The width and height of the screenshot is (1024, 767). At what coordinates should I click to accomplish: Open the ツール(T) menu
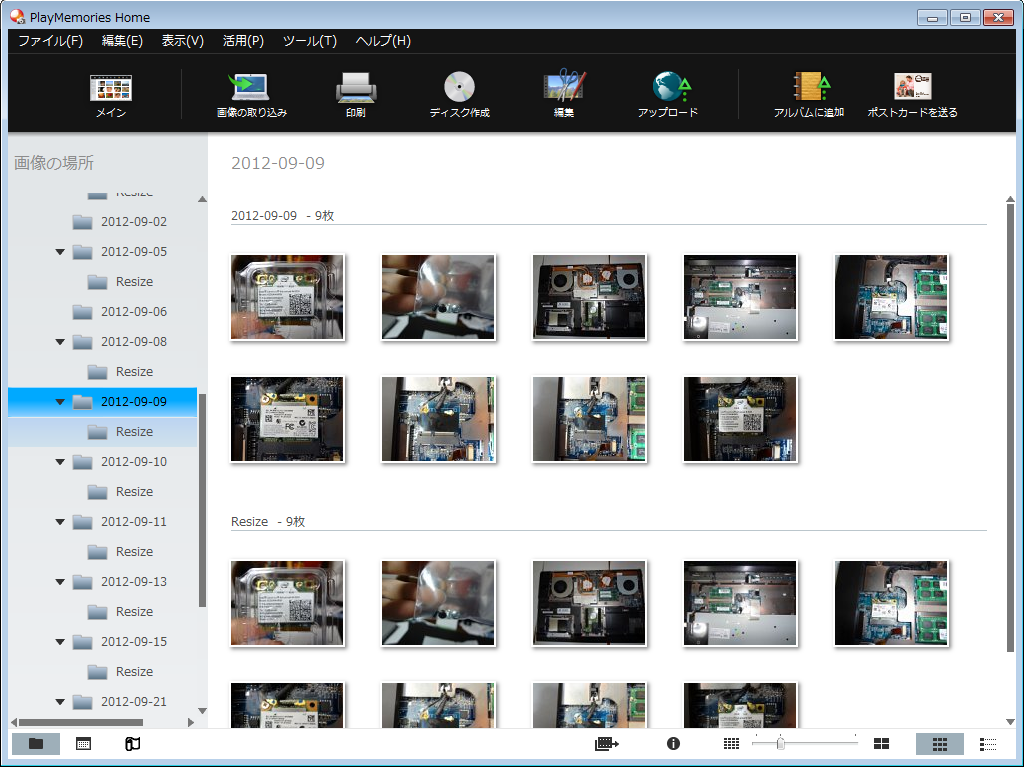(309, 41)
